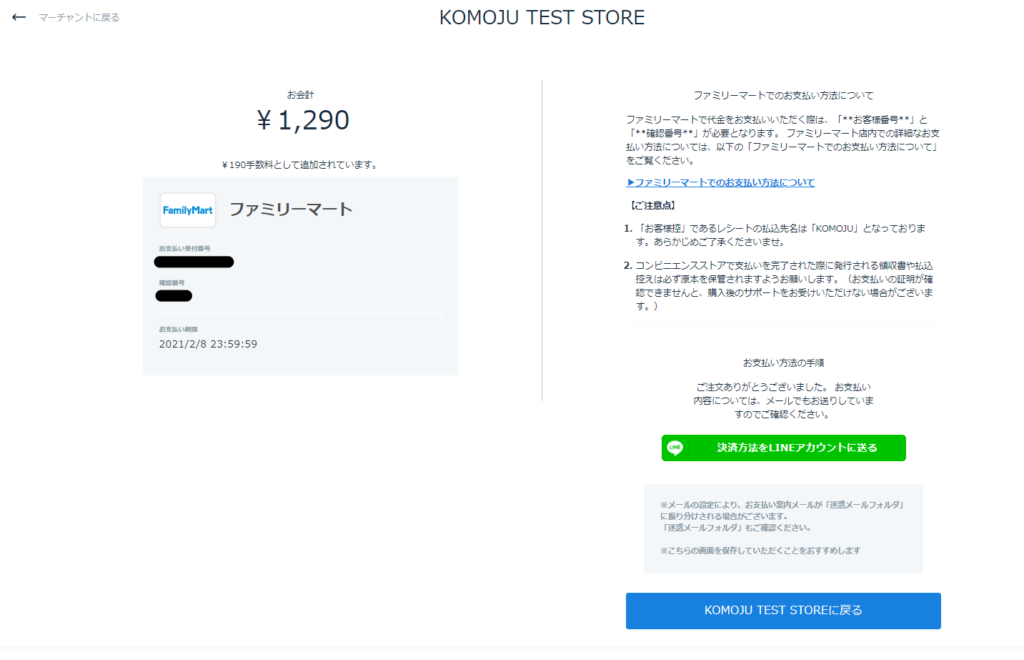Screen dimensions: 1024x660
Task: Click the first caution note about KOMOJU receipt
Action: (777, 235)
